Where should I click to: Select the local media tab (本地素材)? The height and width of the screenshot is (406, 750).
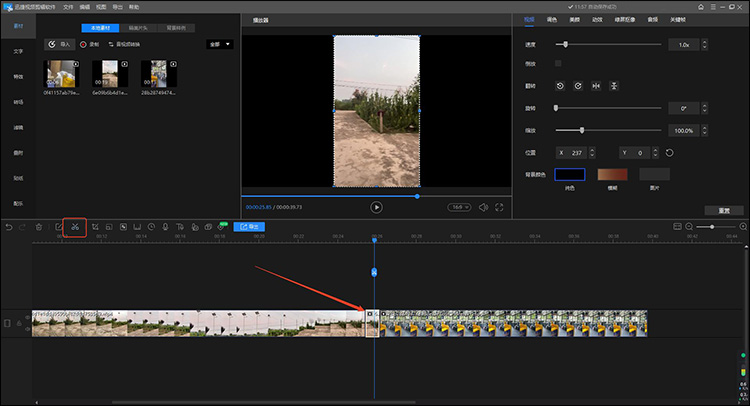[x=100, y=28]
